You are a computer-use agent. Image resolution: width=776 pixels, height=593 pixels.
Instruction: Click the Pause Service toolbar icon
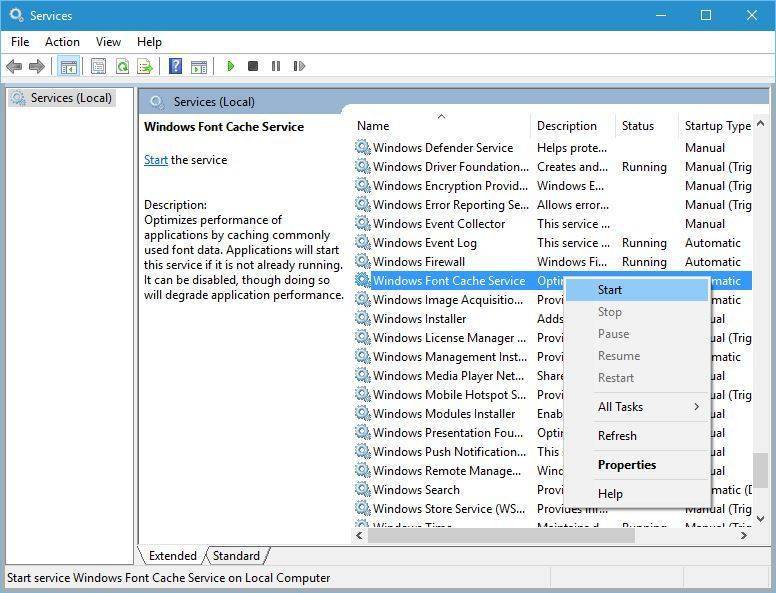pos(276,66)
